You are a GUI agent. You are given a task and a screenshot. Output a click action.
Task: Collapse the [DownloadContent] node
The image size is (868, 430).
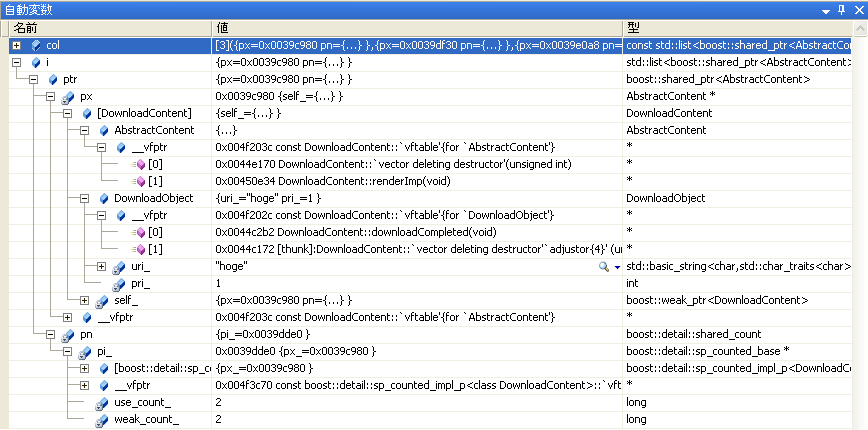point(68,113)
